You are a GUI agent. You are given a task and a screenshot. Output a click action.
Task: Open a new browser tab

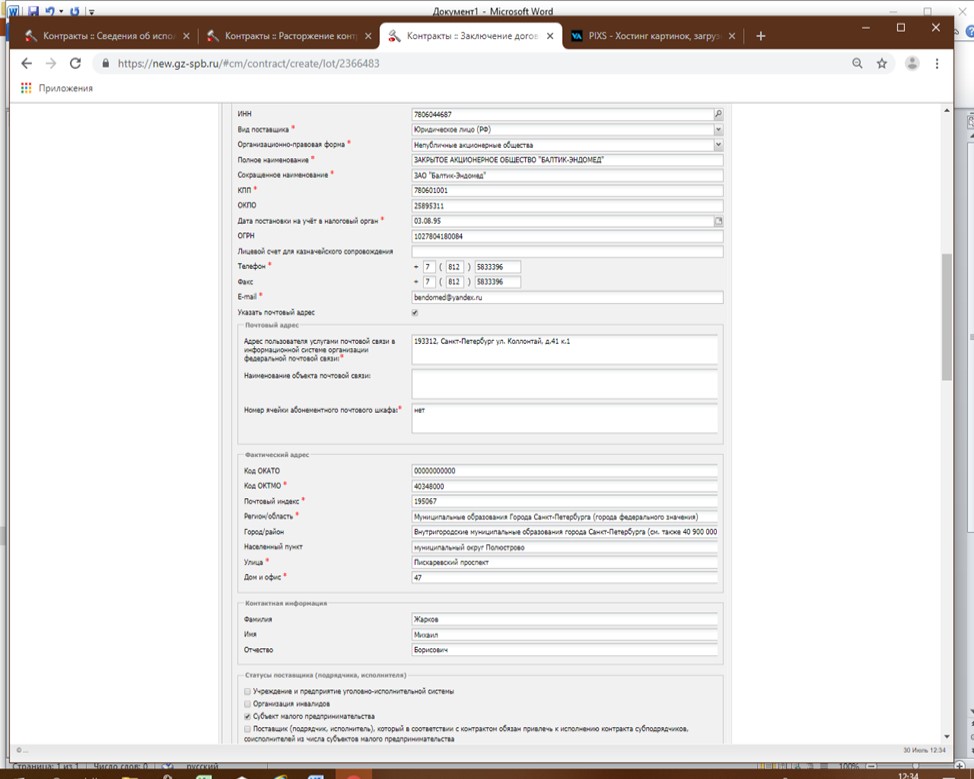(x=760, y=36)
